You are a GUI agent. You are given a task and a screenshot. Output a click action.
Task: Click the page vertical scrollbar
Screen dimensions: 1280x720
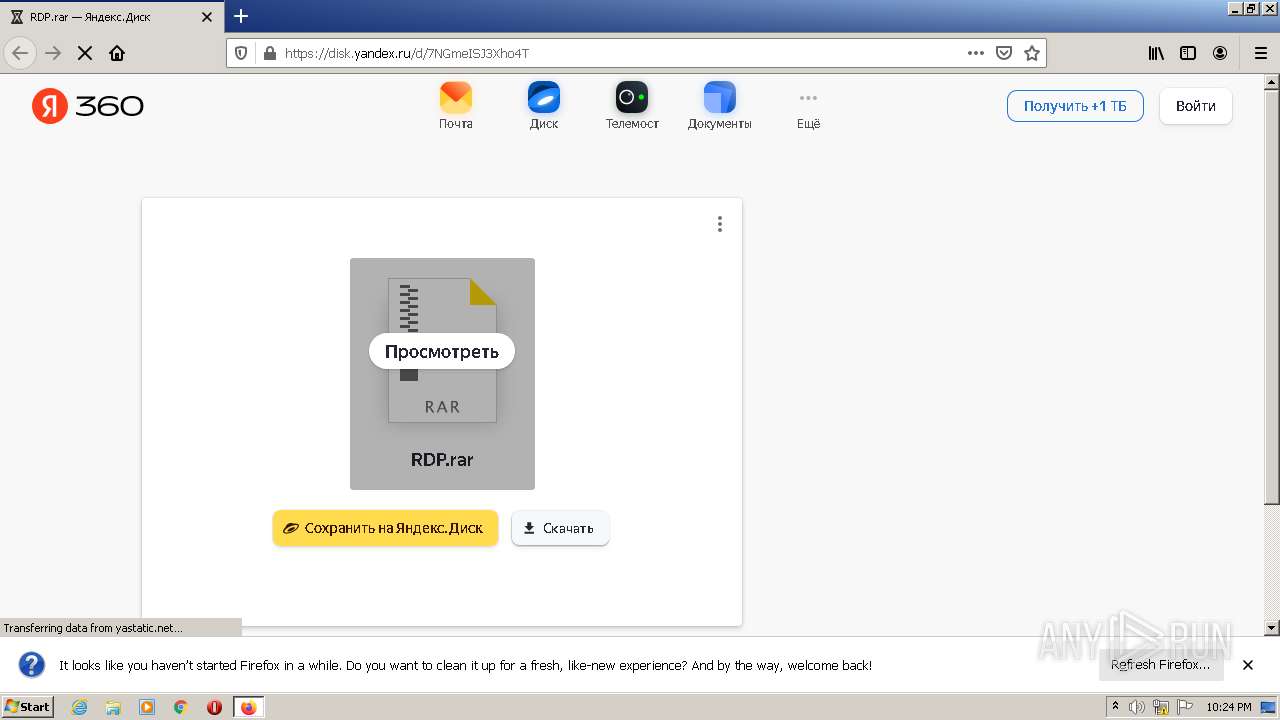(x=1272, y=296)
